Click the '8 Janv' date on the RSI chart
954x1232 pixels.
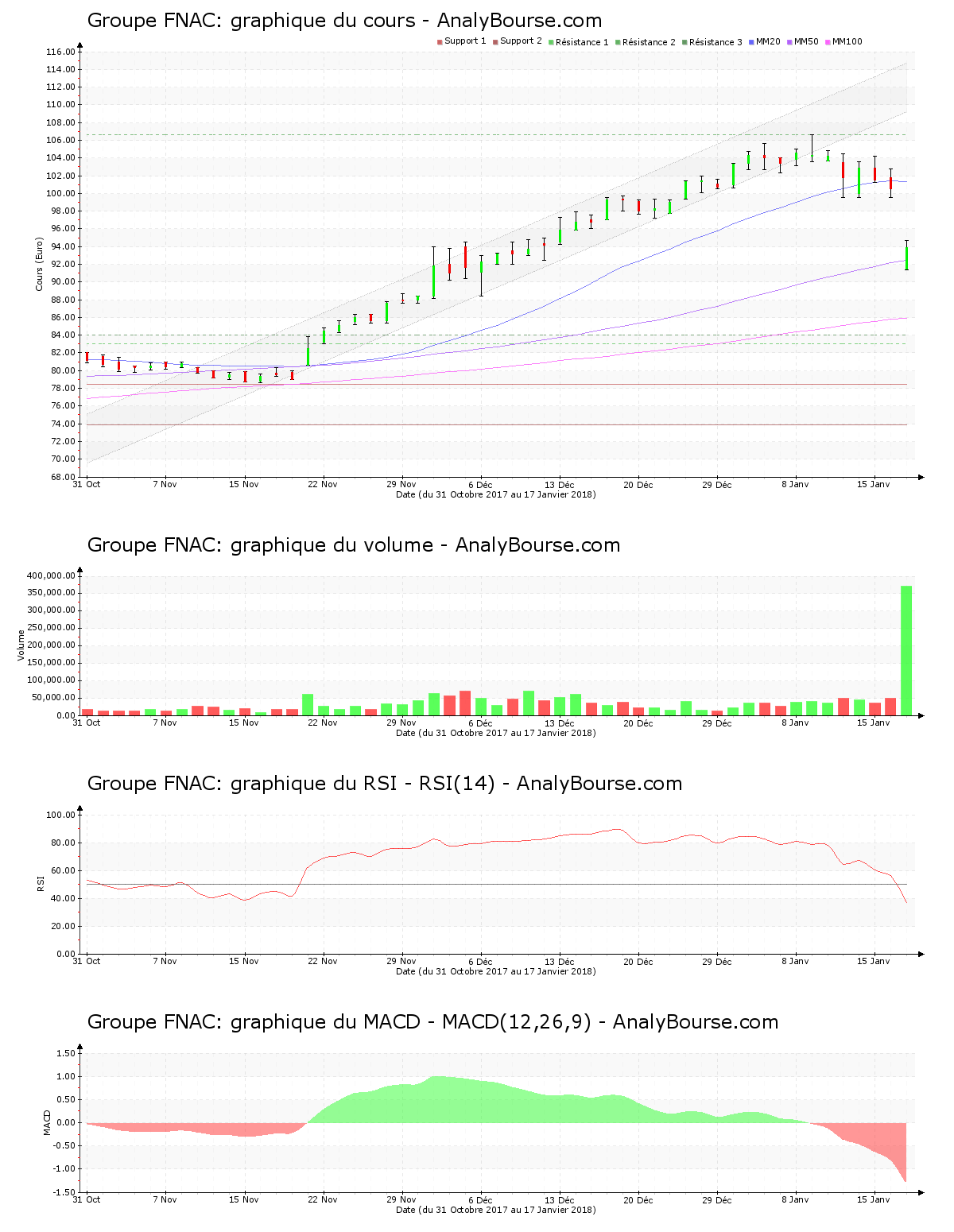[x=795, y=961]
